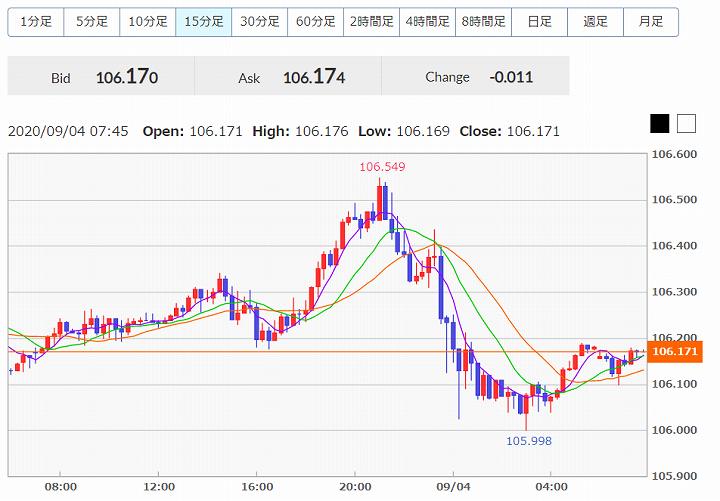Click the 09/04 date axis label
The width and height of the screenshot is (720, 501).
tap(453, 487)
